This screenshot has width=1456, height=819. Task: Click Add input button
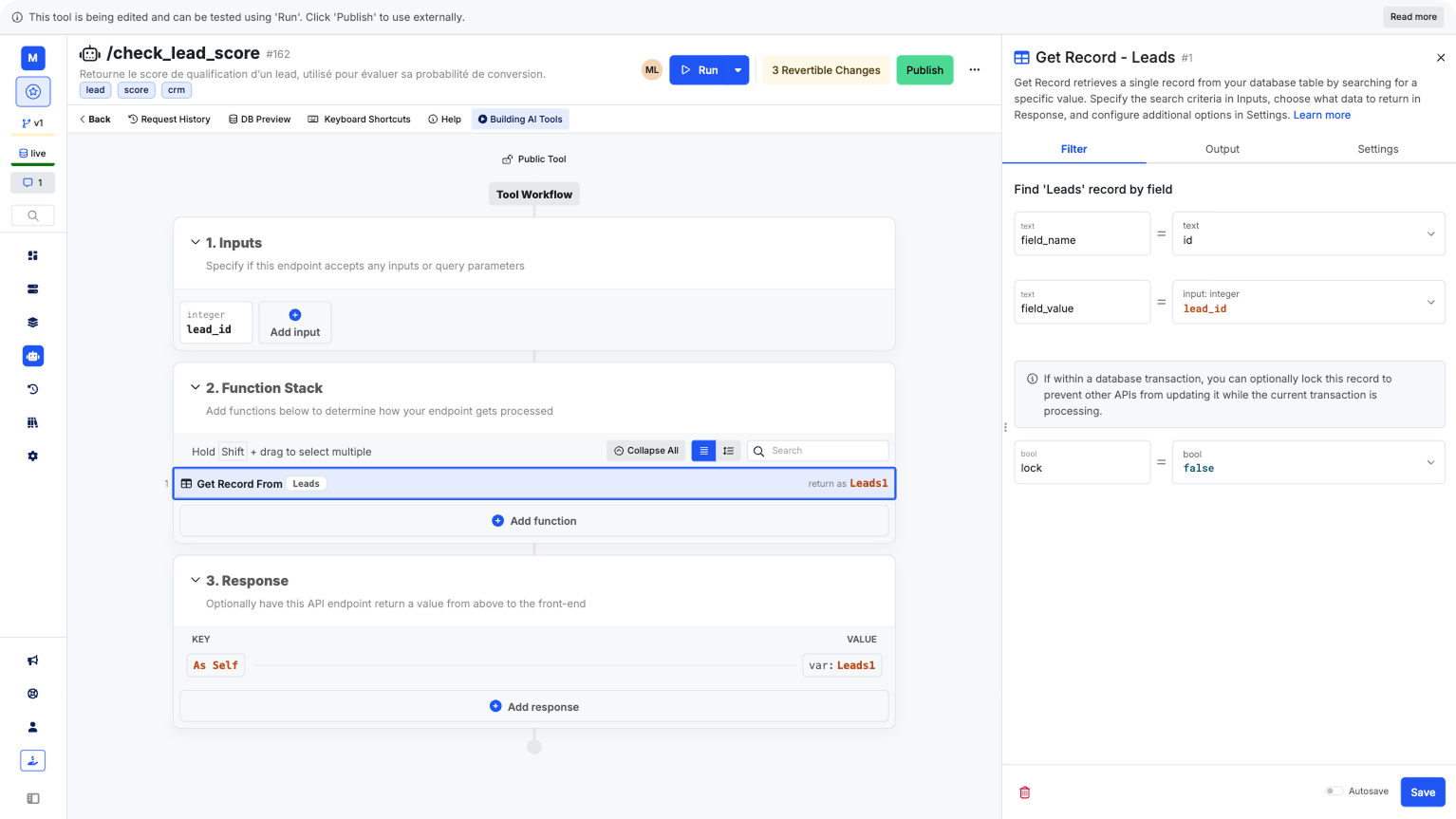tap(295, 323)
